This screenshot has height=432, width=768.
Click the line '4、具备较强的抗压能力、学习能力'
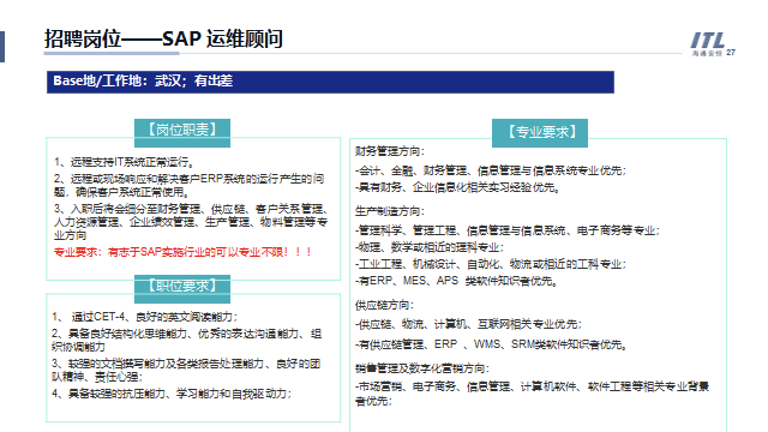[171, 393]
